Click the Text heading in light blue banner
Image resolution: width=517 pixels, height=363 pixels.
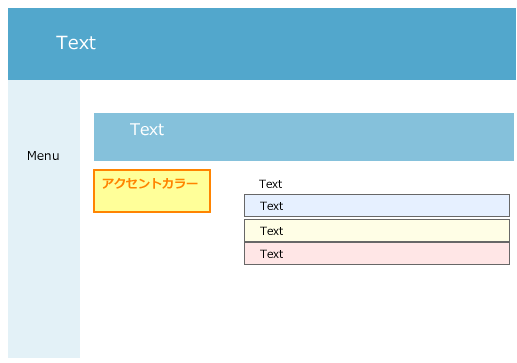(147, 129)
